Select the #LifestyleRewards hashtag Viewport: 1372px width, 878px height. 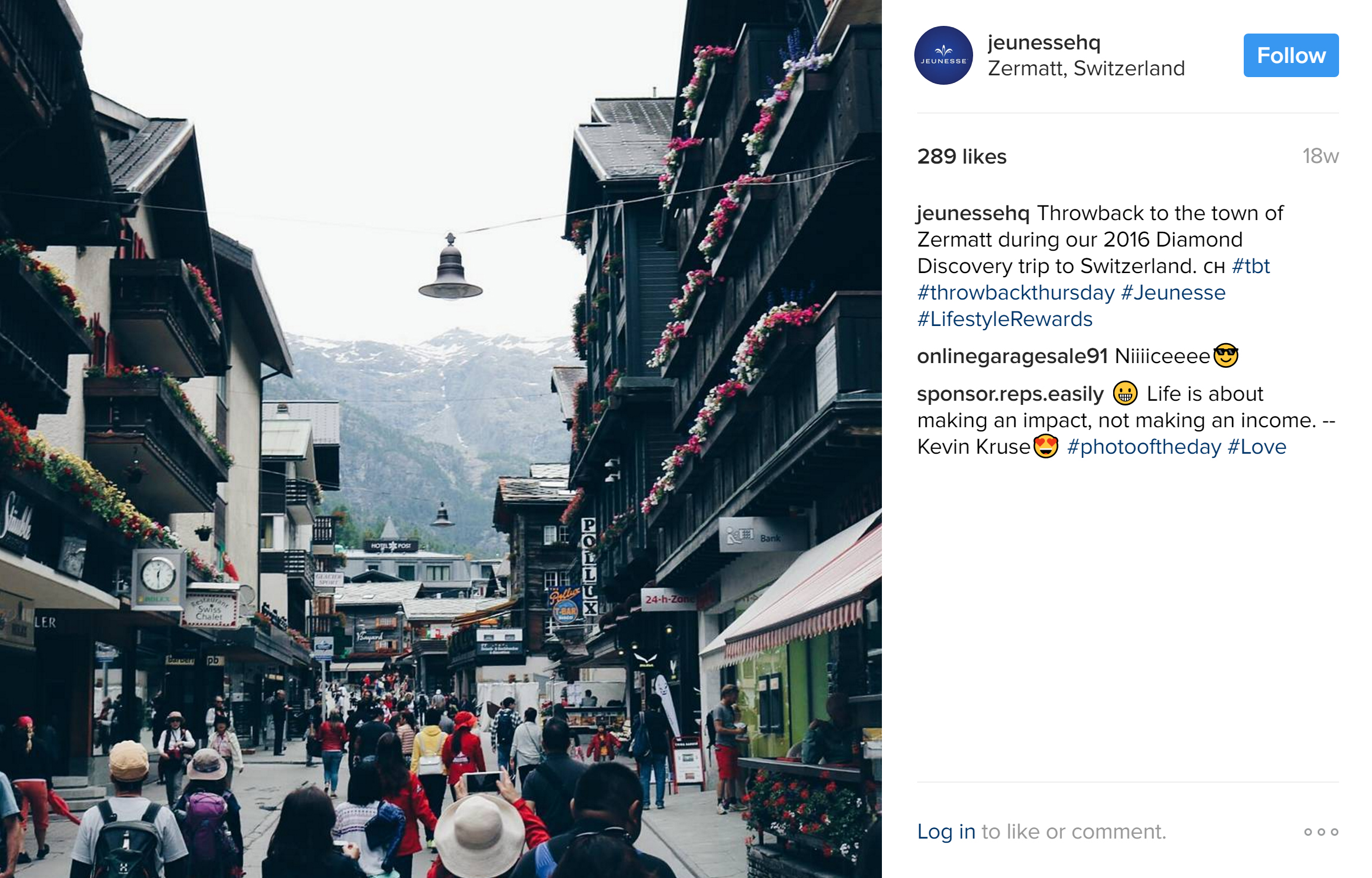pyautogui.click(x=1005, y=319)
